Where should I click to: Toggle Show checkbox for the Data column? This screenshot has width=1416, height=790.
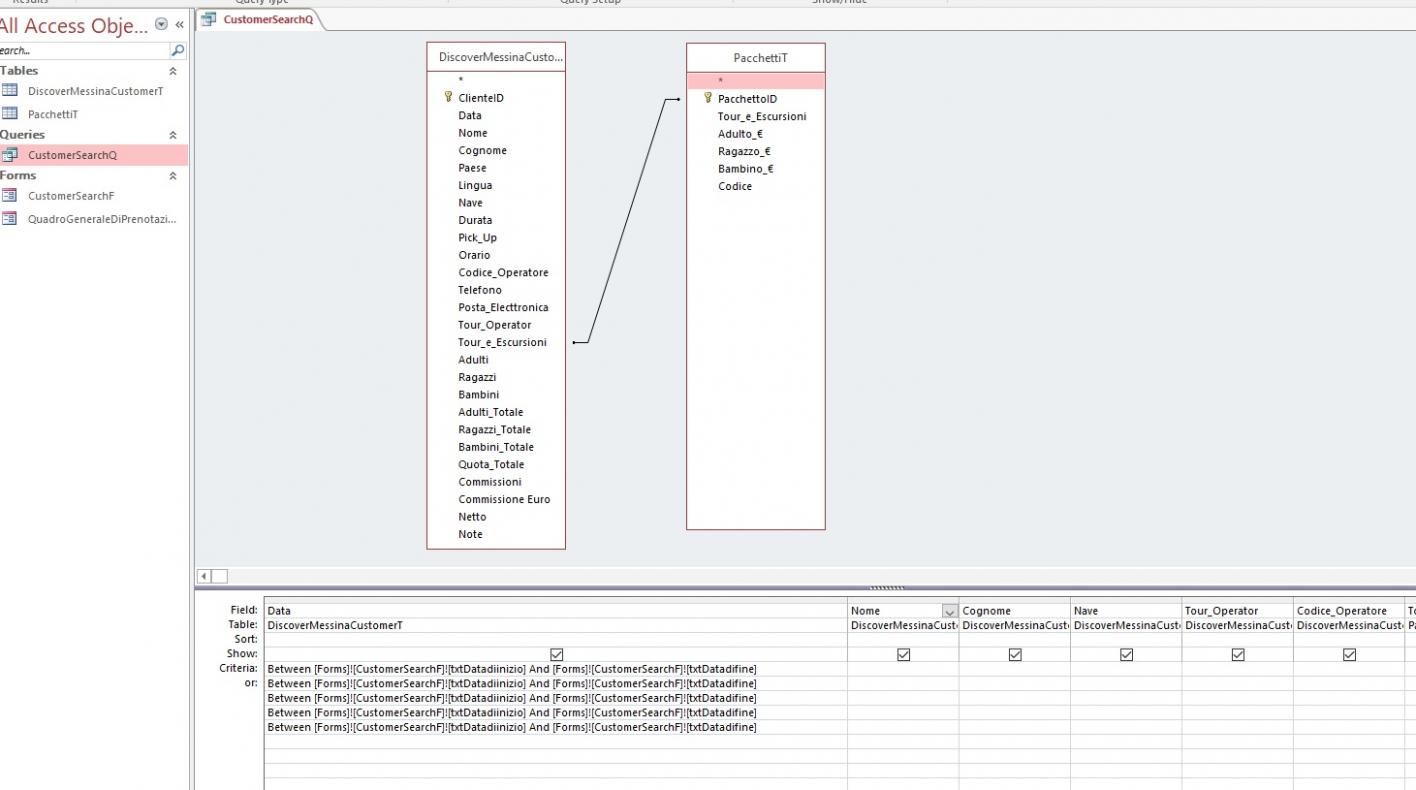pos(557,654)
